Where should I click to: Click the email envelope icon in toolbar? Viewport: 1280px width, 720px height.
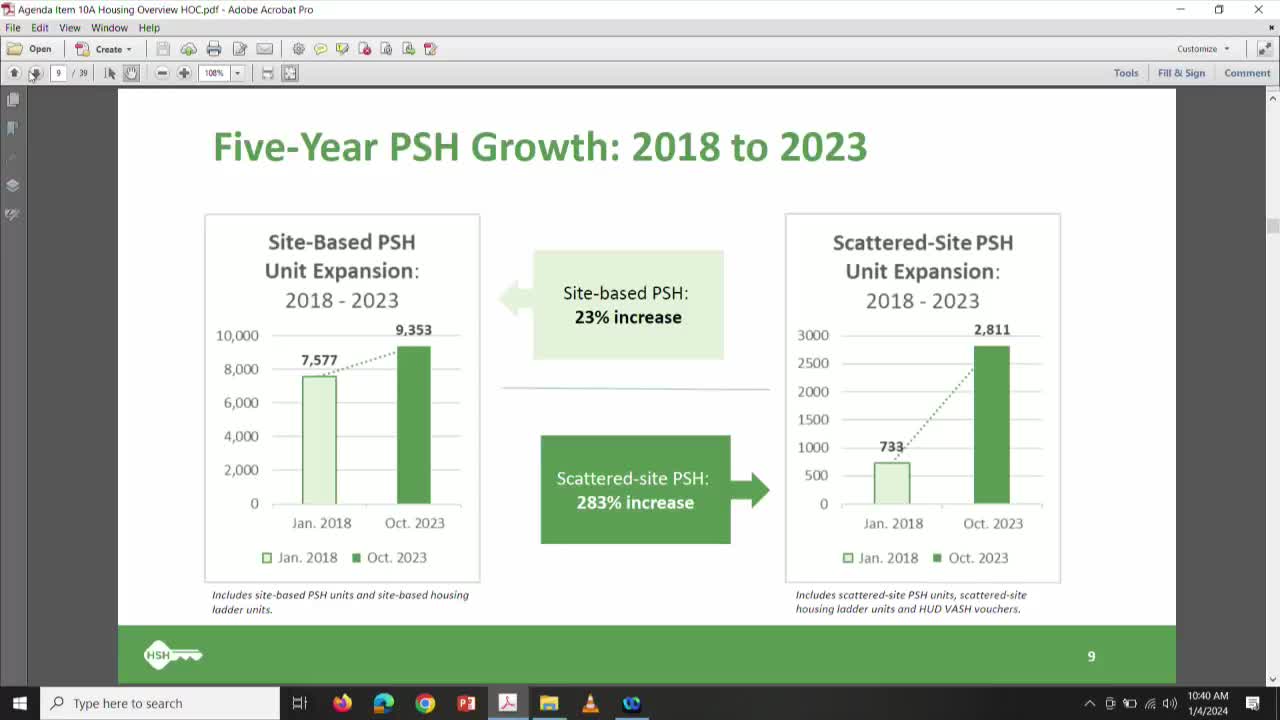[x=264, y=49]
